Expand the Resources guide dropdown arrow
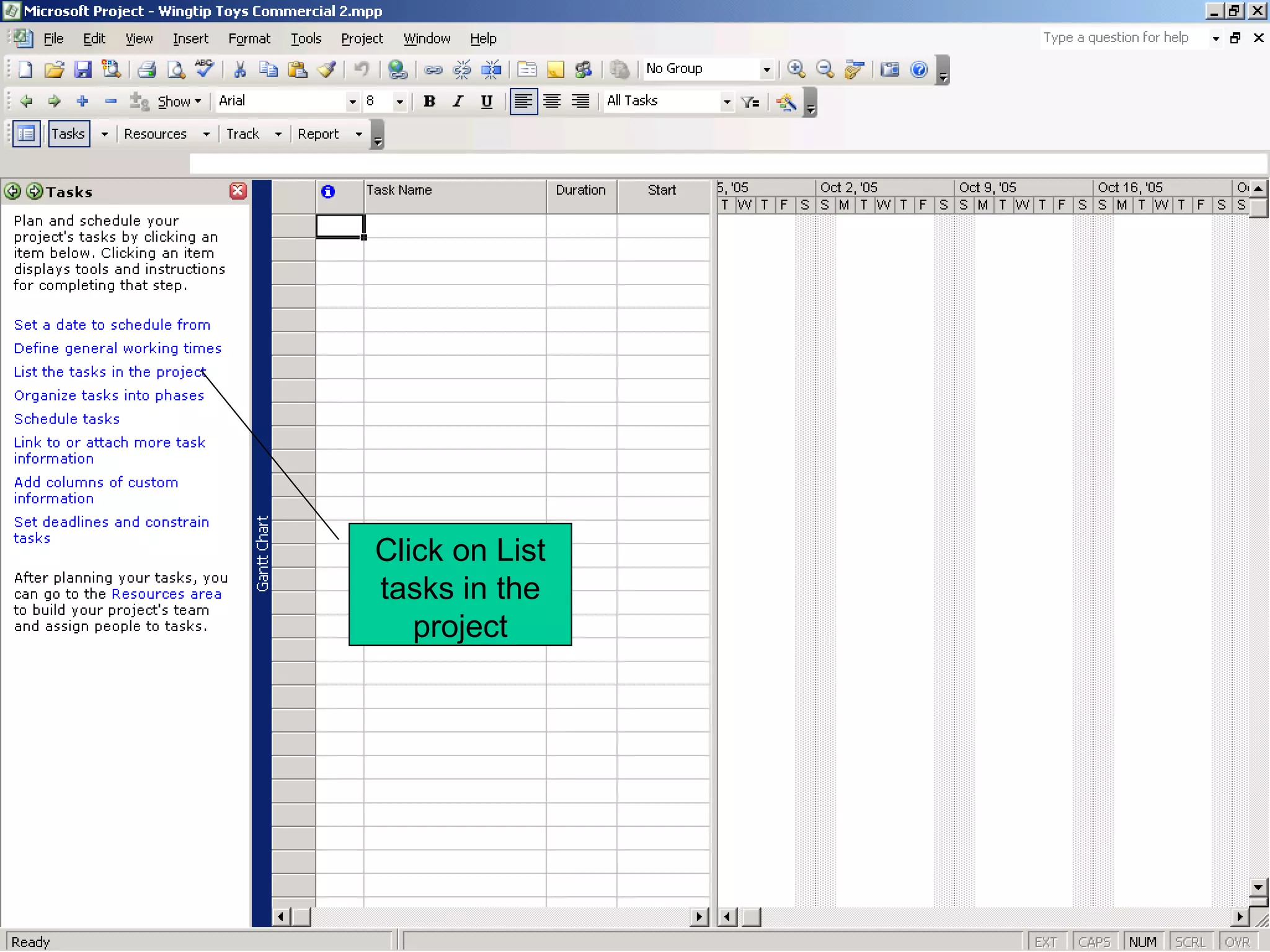This screenshot has height=952, width=1270. point(206,134)
